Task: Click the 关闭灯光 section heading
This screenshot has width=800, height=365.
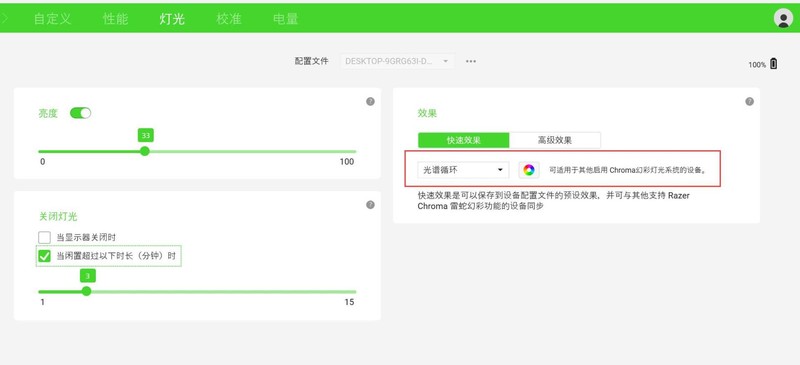Action: pyautogui.click(x=58, y=216)
